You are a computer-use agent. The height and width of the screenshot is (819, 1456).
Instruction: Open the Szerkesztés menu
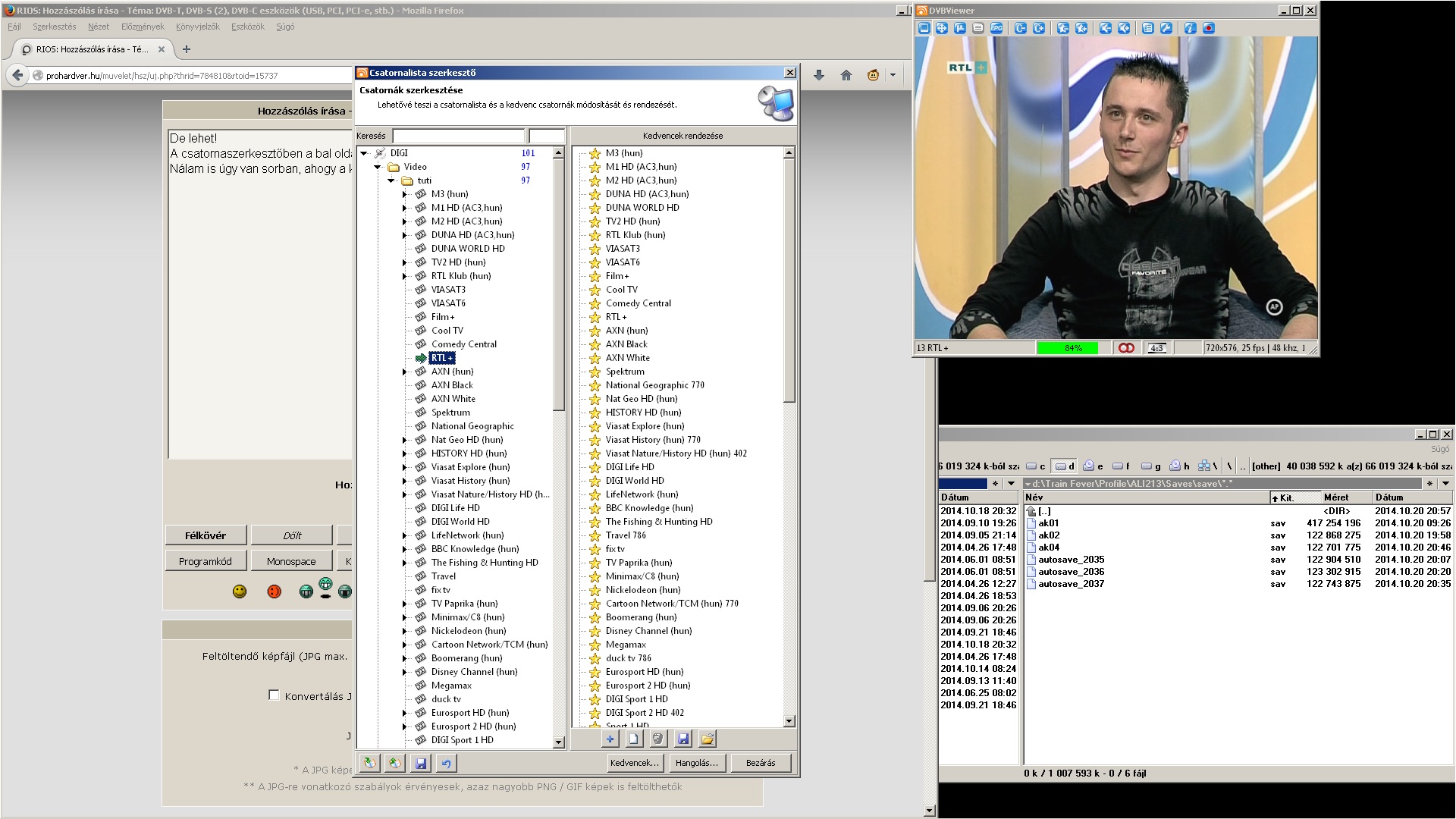tap(55, 27)
